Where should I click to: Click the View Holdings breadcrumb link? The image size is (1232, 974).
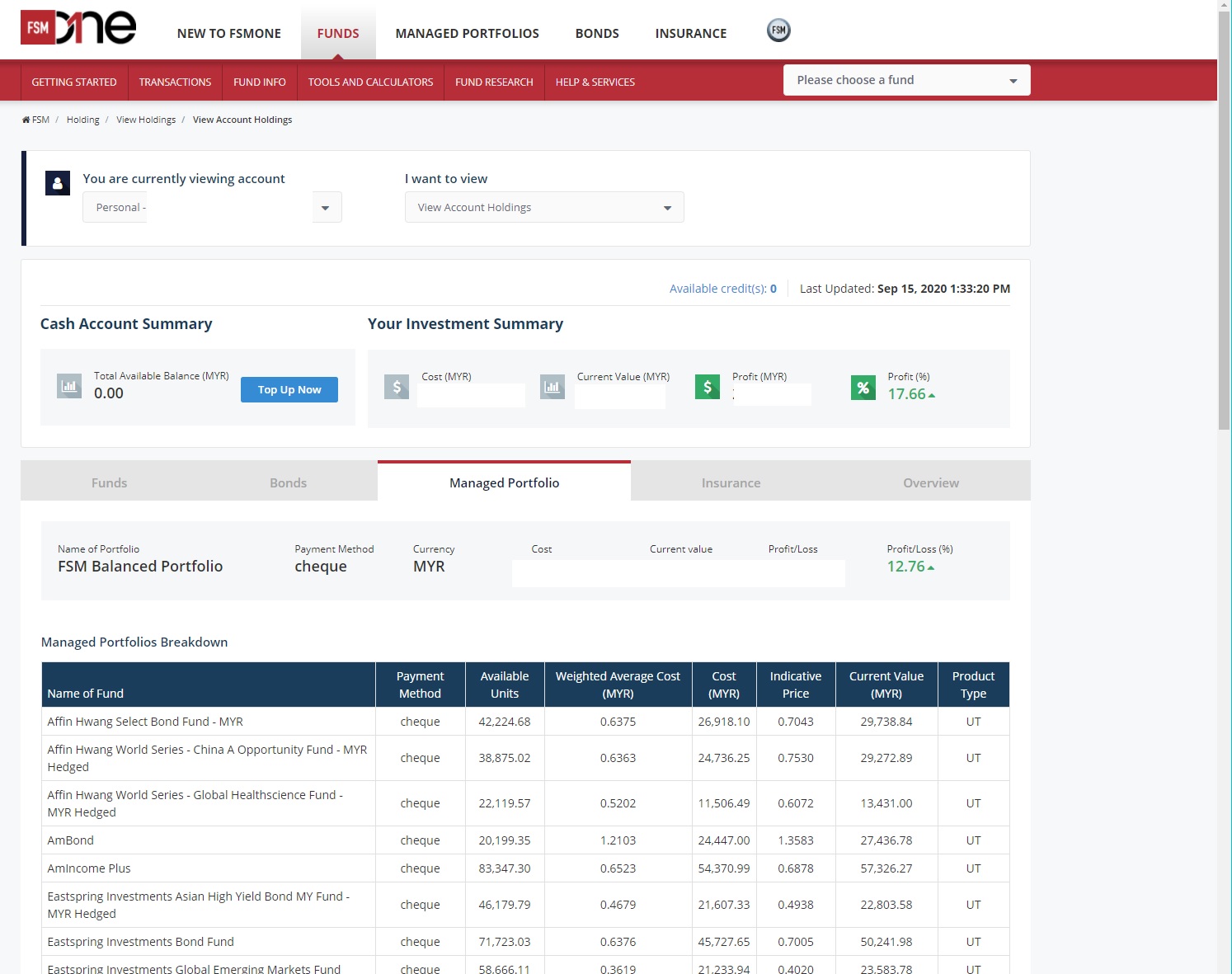point(146,120)
